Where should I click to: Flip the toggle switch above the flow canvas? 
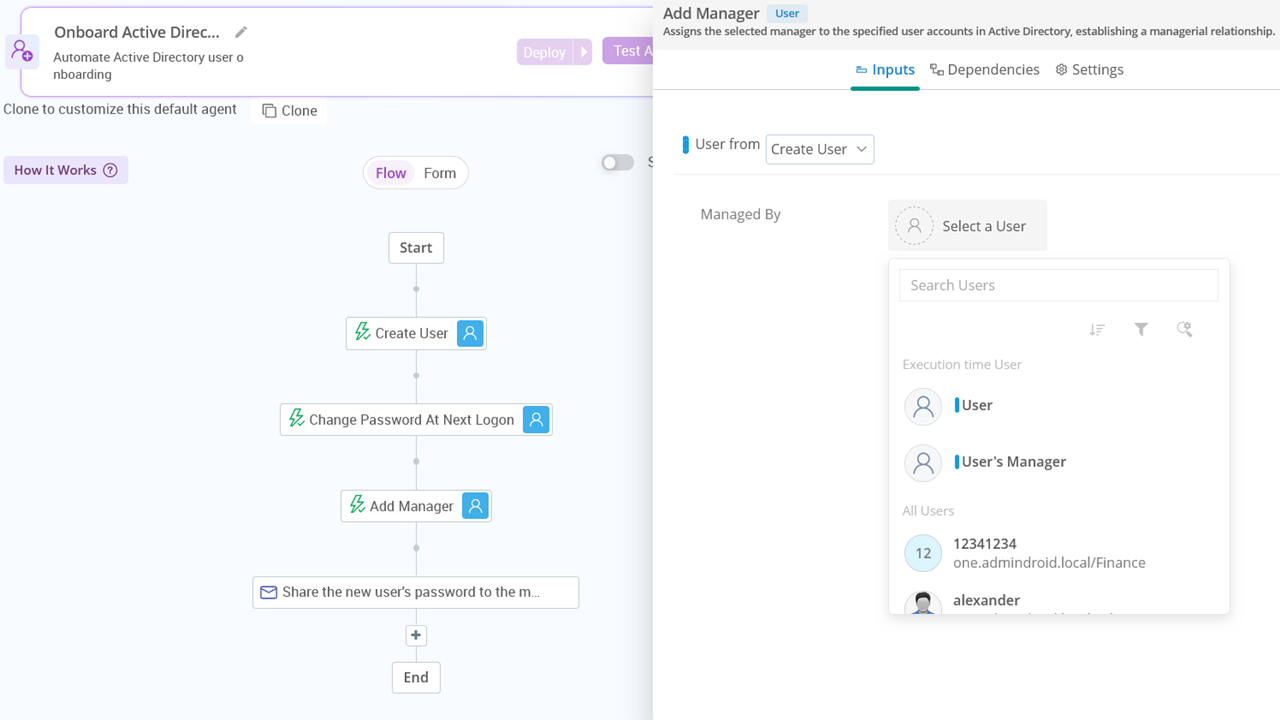pyautogui.click(x=617, y=162)
